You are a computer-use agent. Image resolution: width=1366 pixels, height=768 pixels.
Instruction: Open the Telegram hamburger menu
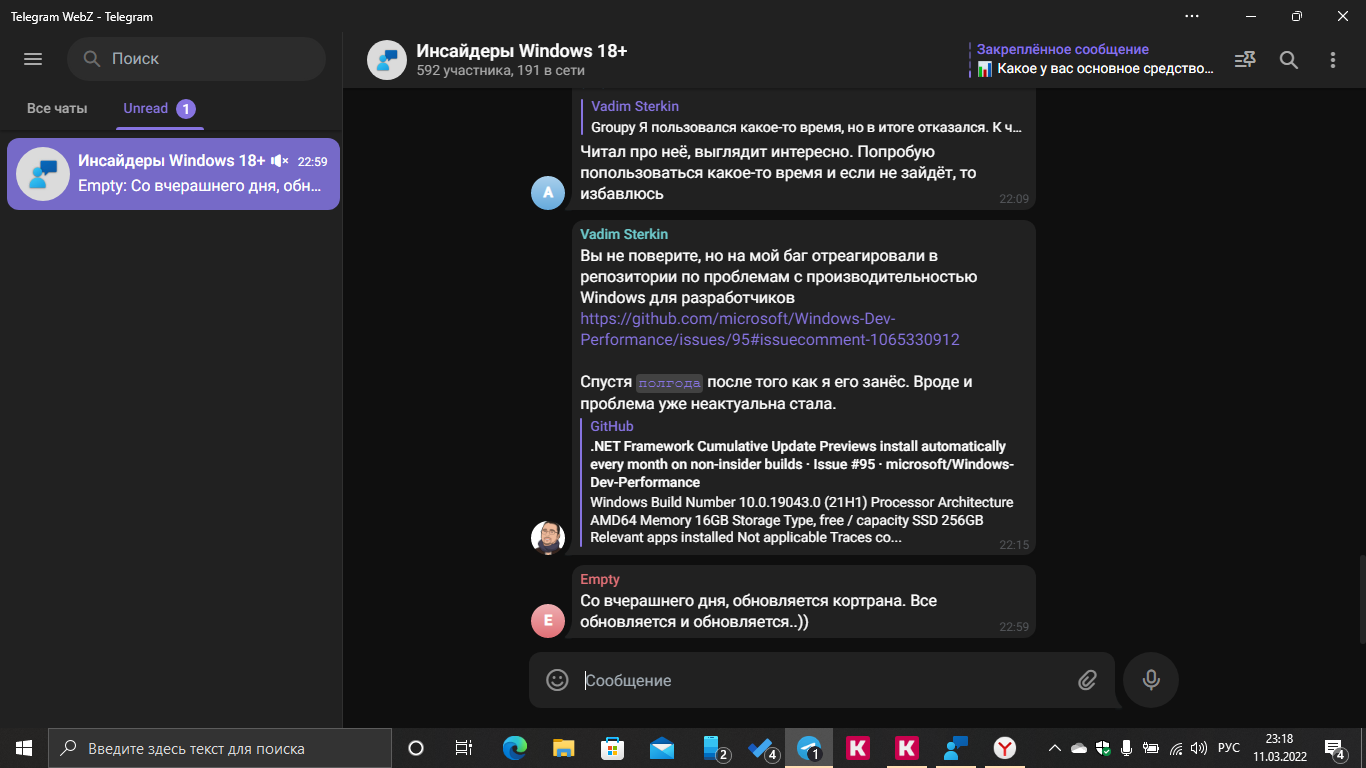[x=33, y=59]
